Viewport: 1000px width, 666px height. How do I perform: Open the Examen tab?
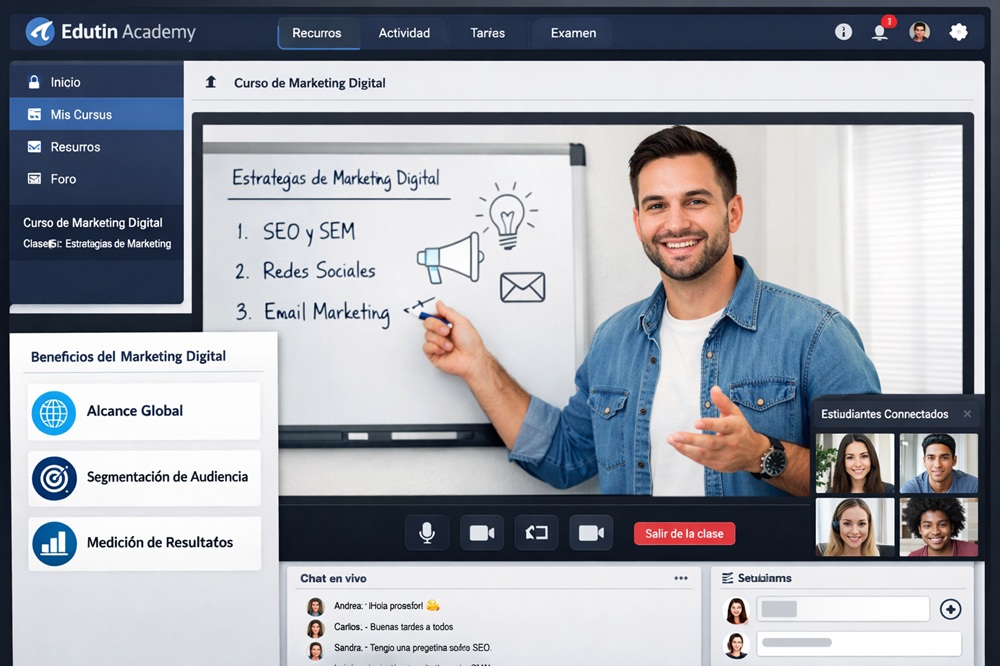coord(573,33)
